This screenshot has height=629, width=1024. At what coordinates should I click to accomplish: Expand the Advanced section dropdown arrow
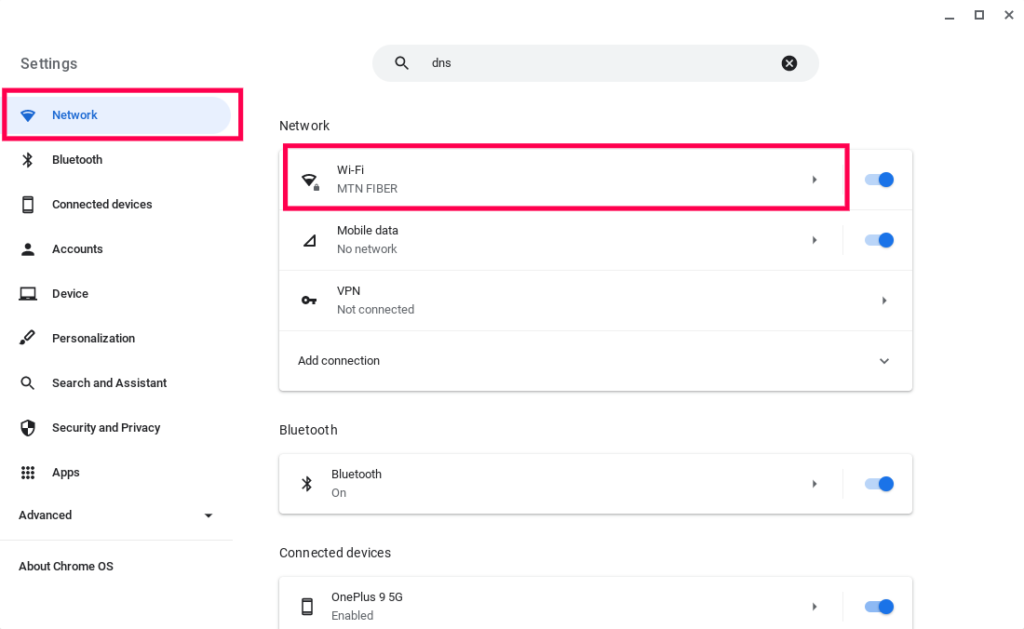coord(208,515)
